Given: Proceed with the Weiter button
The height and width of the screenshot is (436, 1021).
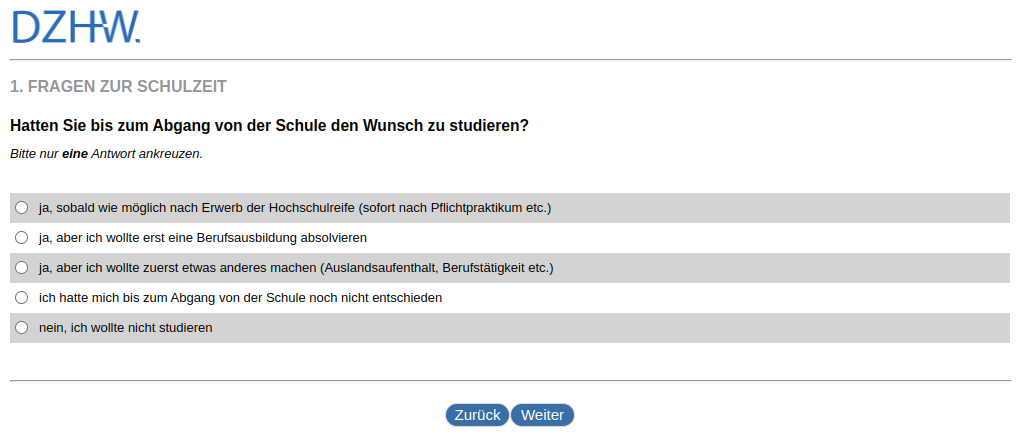Looking at the screenshot, I should (x=542, y=415).
